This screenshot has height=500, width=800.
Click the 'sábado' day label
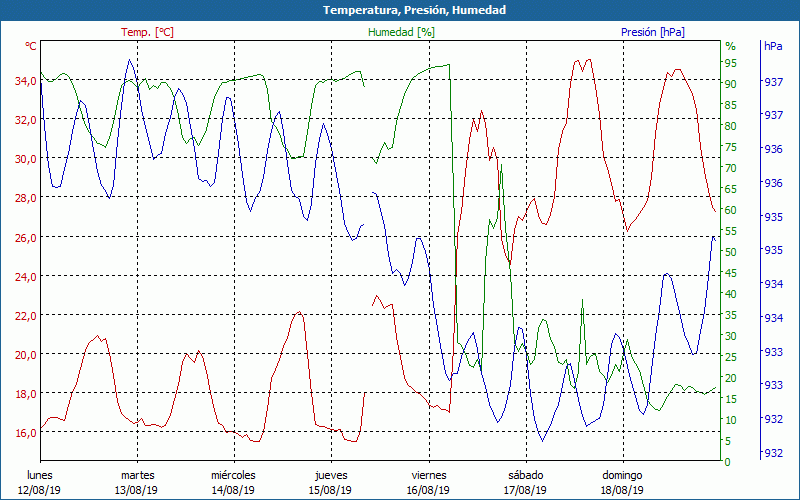[x=526, y=475]
